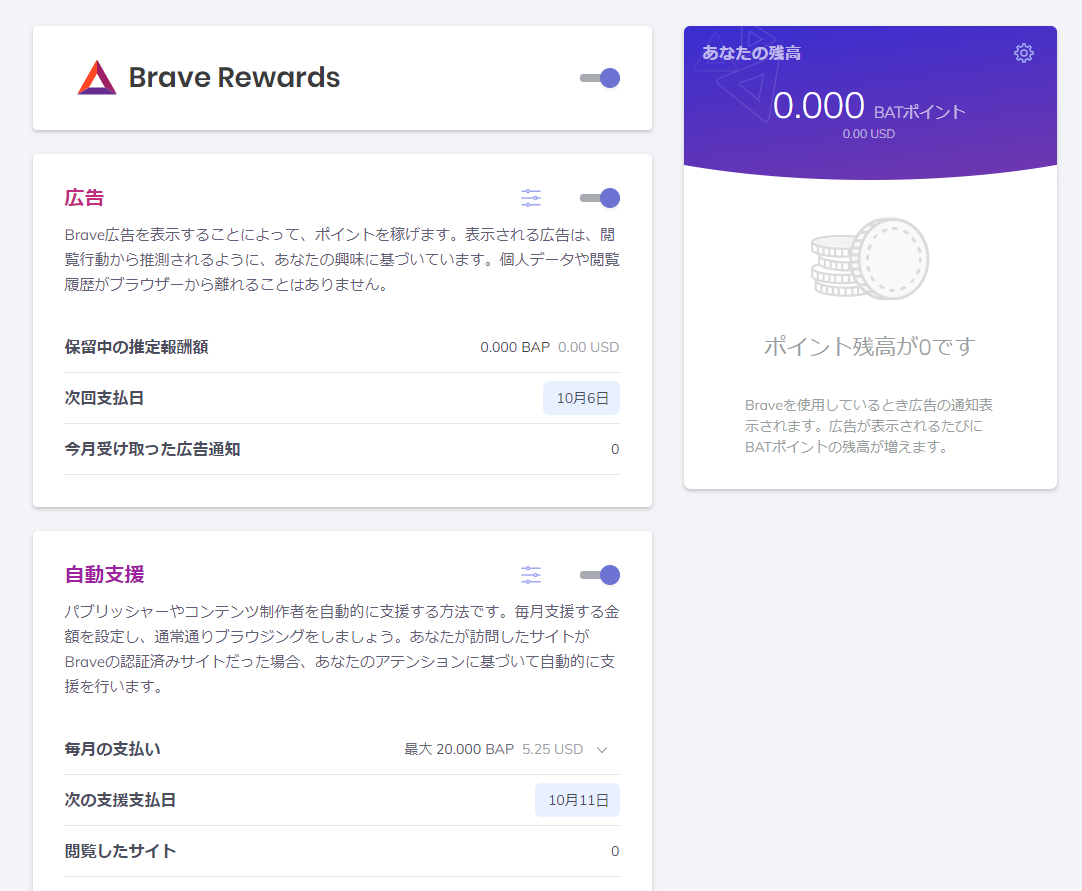Click the 10月11日 contribution date chip
This screenshot has height=891, width=1082.
pyautogui.click(x=577, y=800)
